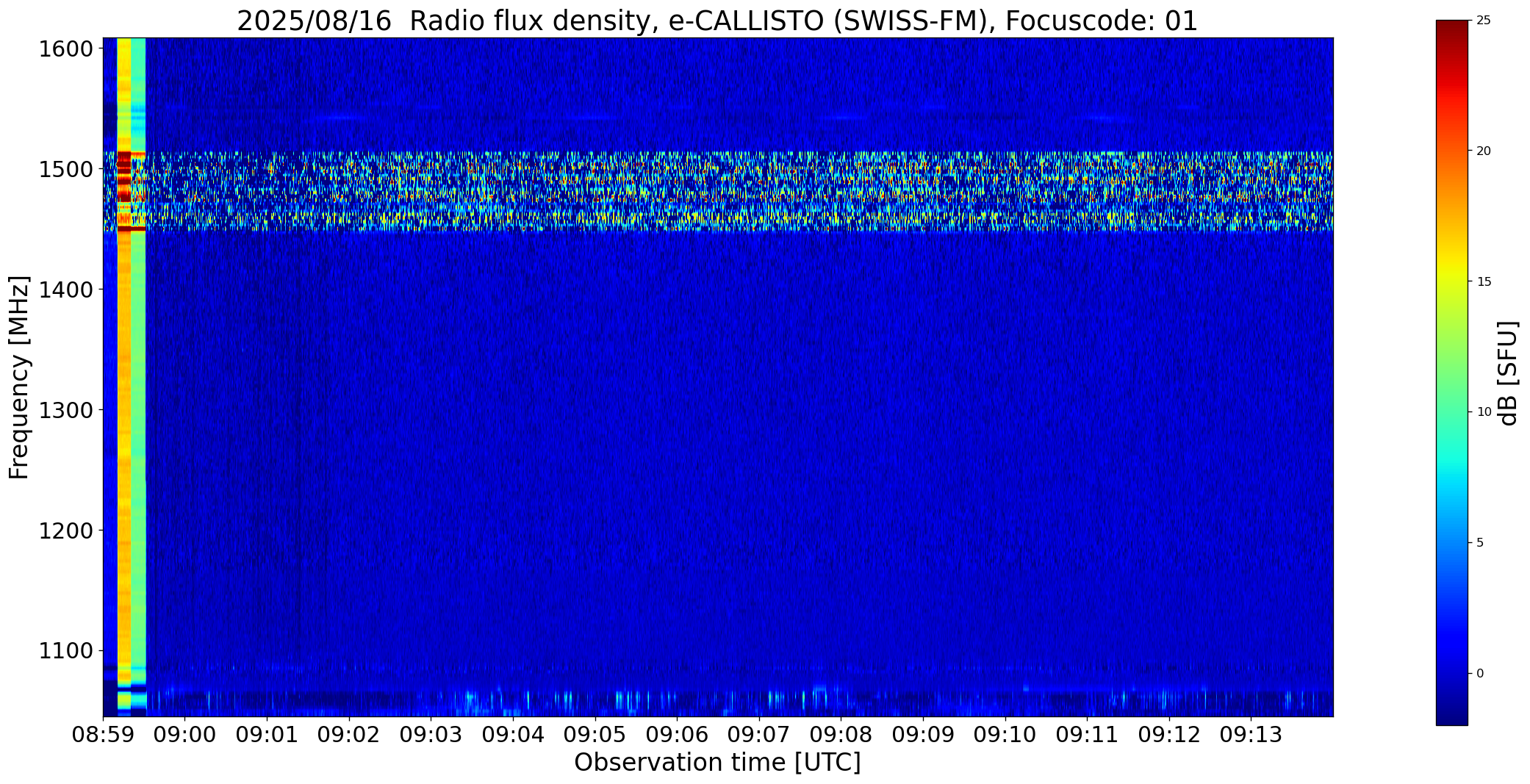
Task: Click the 1600 frequency tick label
Action: click(65, 49)
